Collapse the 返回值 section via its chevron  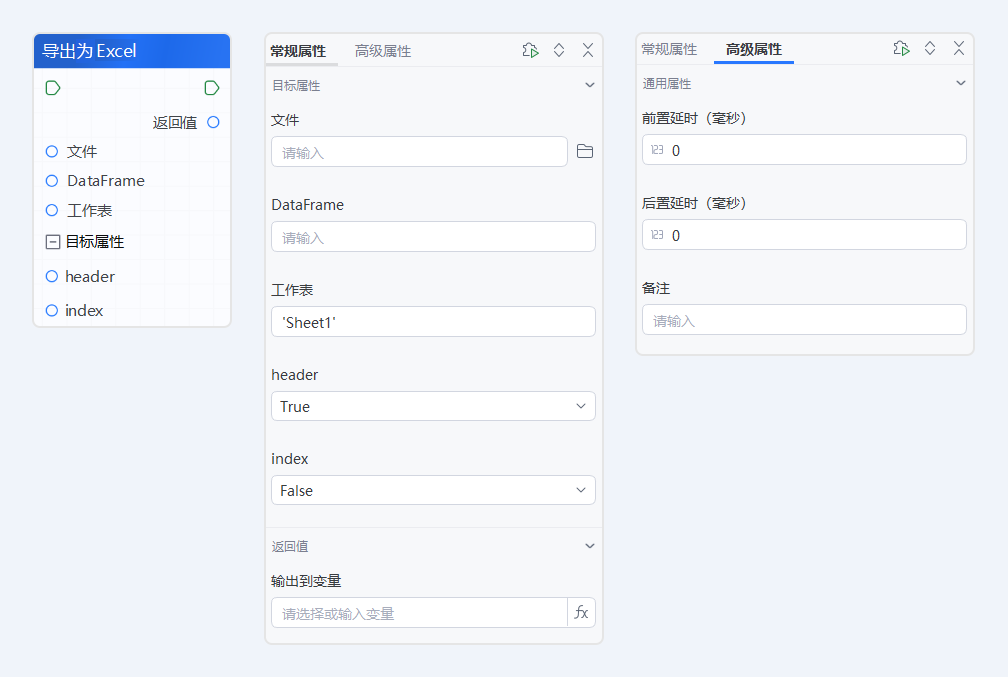[589, 546]
